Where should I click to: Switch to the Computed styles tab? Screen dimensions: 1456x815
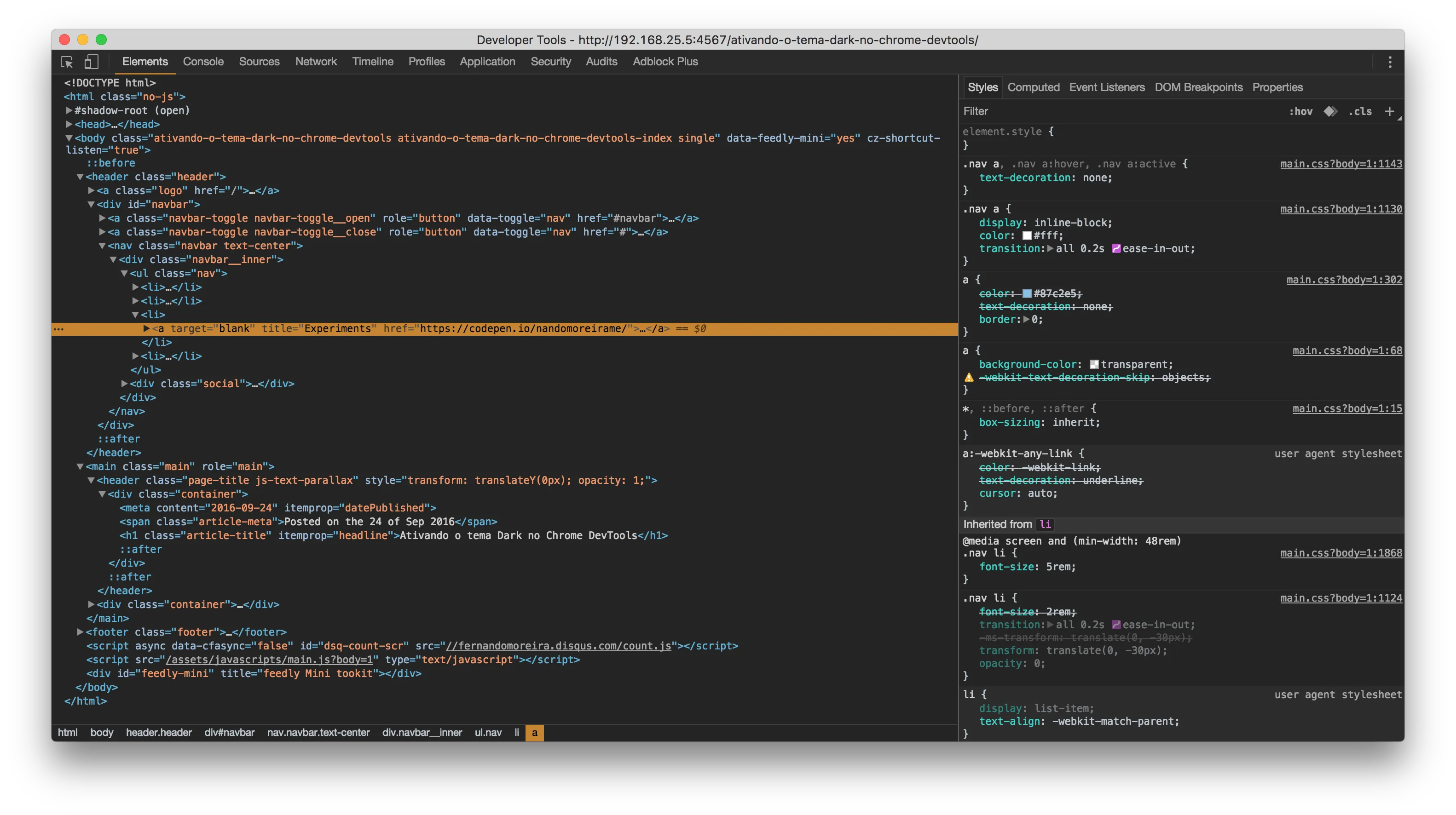pos(1033,87)
